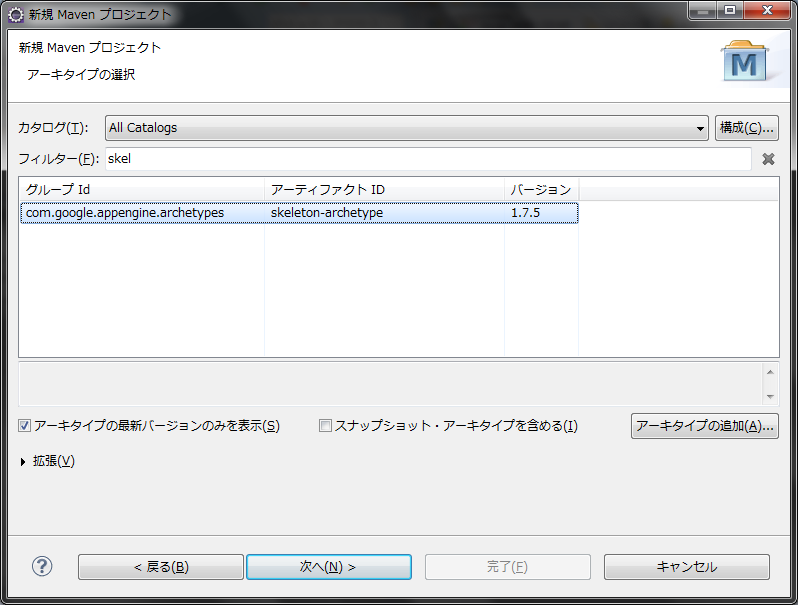Sort by バージョン column header
798x605 pixels.
(542, 190)
